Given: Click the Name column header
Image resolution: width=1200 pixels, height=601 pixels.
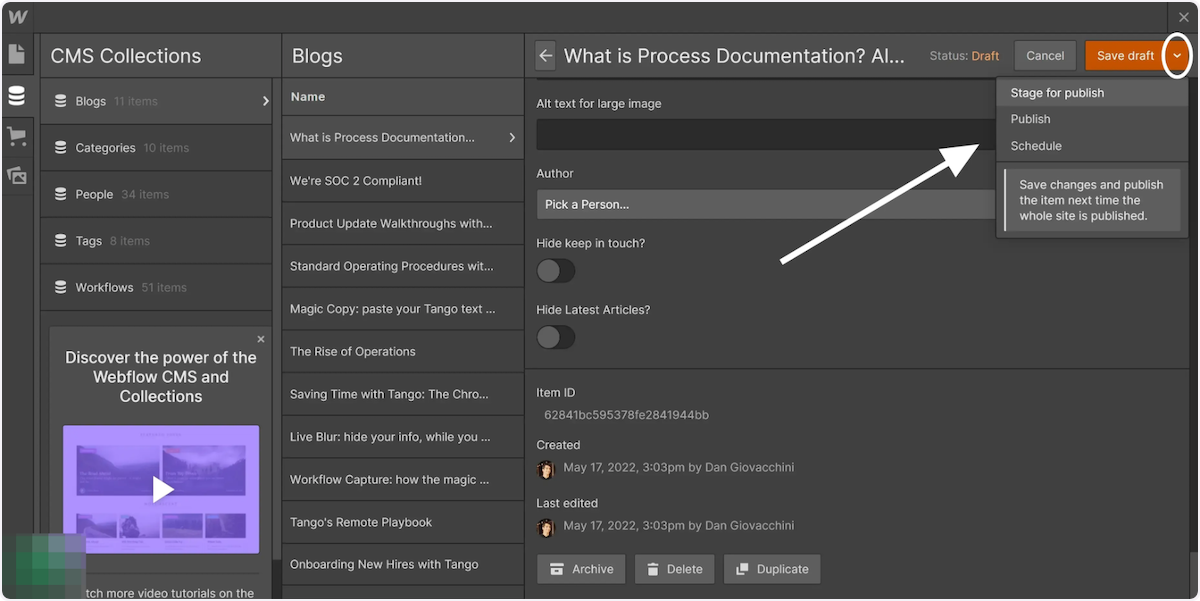Looking at the screenshot, I should [308, 97].
